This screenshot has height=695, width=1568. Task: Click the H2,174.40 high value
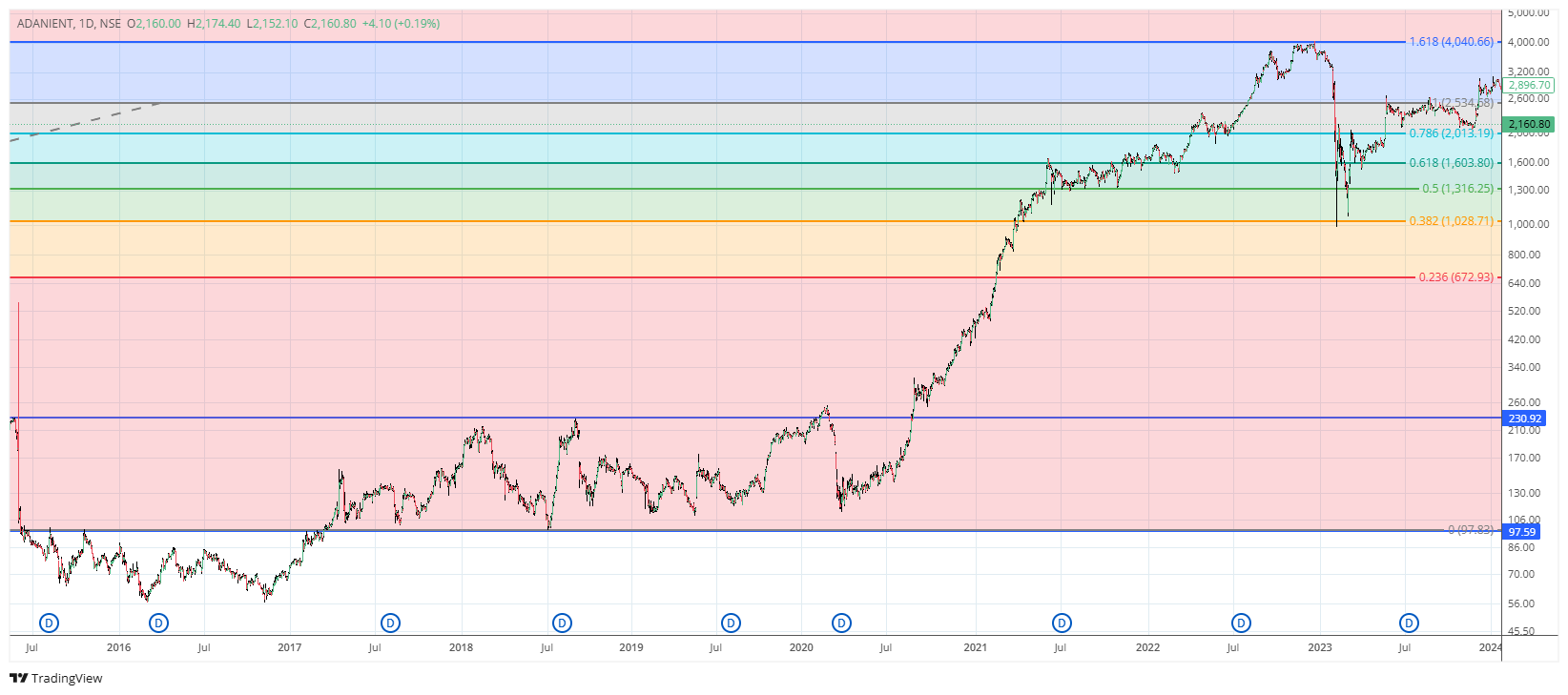click(x=214, y=24)
